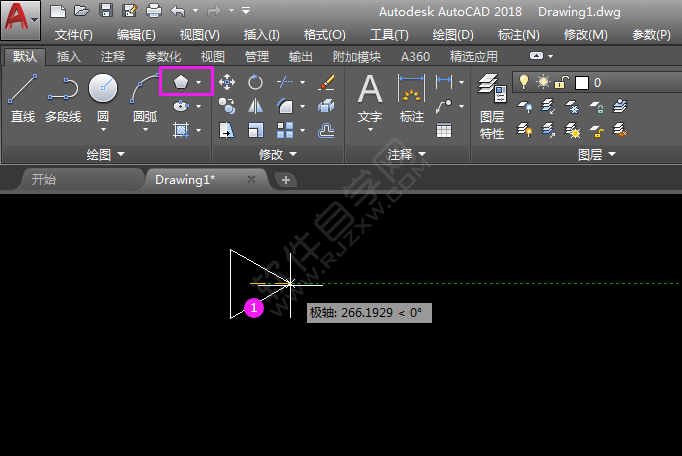682x456 pixels.
Task: Open the 编辑(E) menu
Action: [x=136, y=35]
